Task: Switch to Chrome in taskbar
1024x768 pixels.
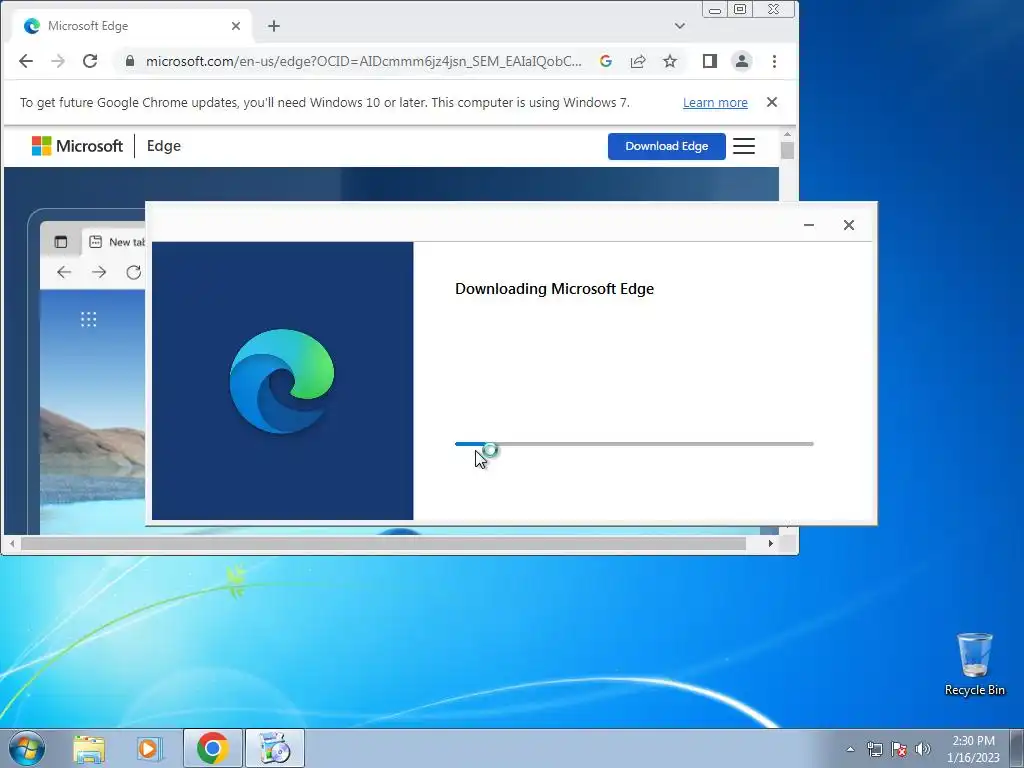Action: (212, 748)
